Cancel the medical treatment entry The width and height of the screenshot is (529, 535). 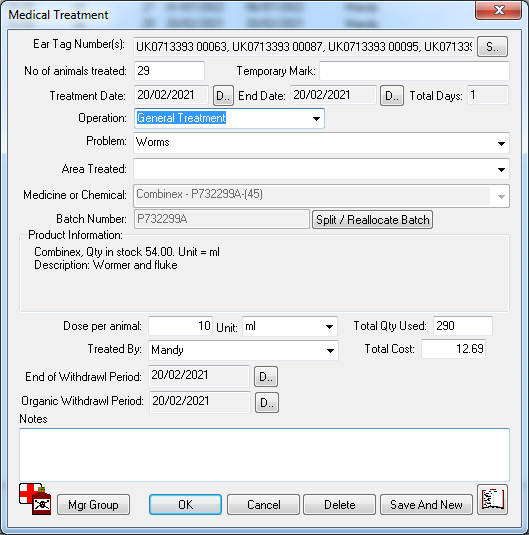coord(263,504)
